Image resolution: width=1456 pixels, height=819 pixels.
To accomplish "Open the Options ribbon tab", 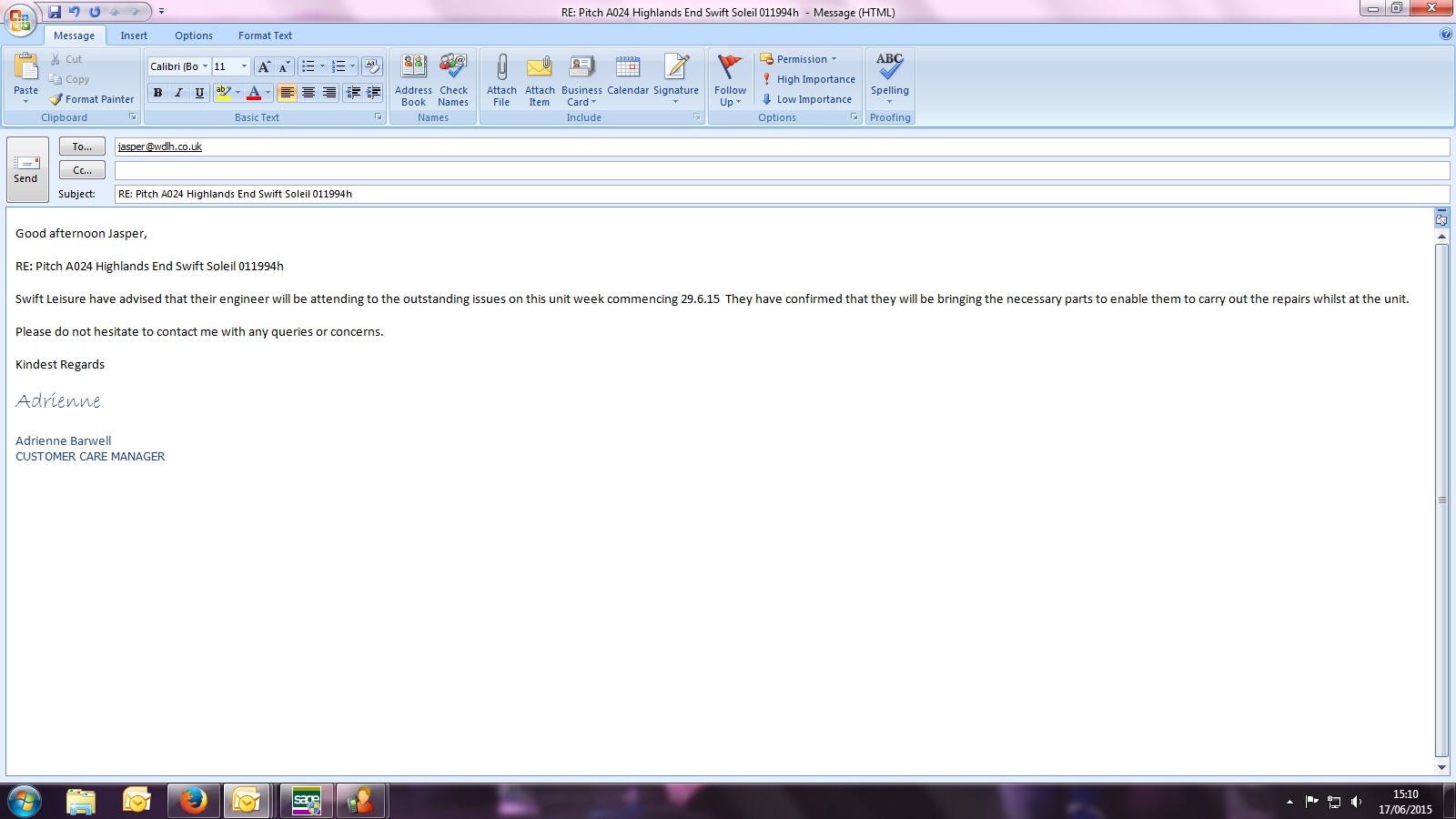I will tap(194, 35).
